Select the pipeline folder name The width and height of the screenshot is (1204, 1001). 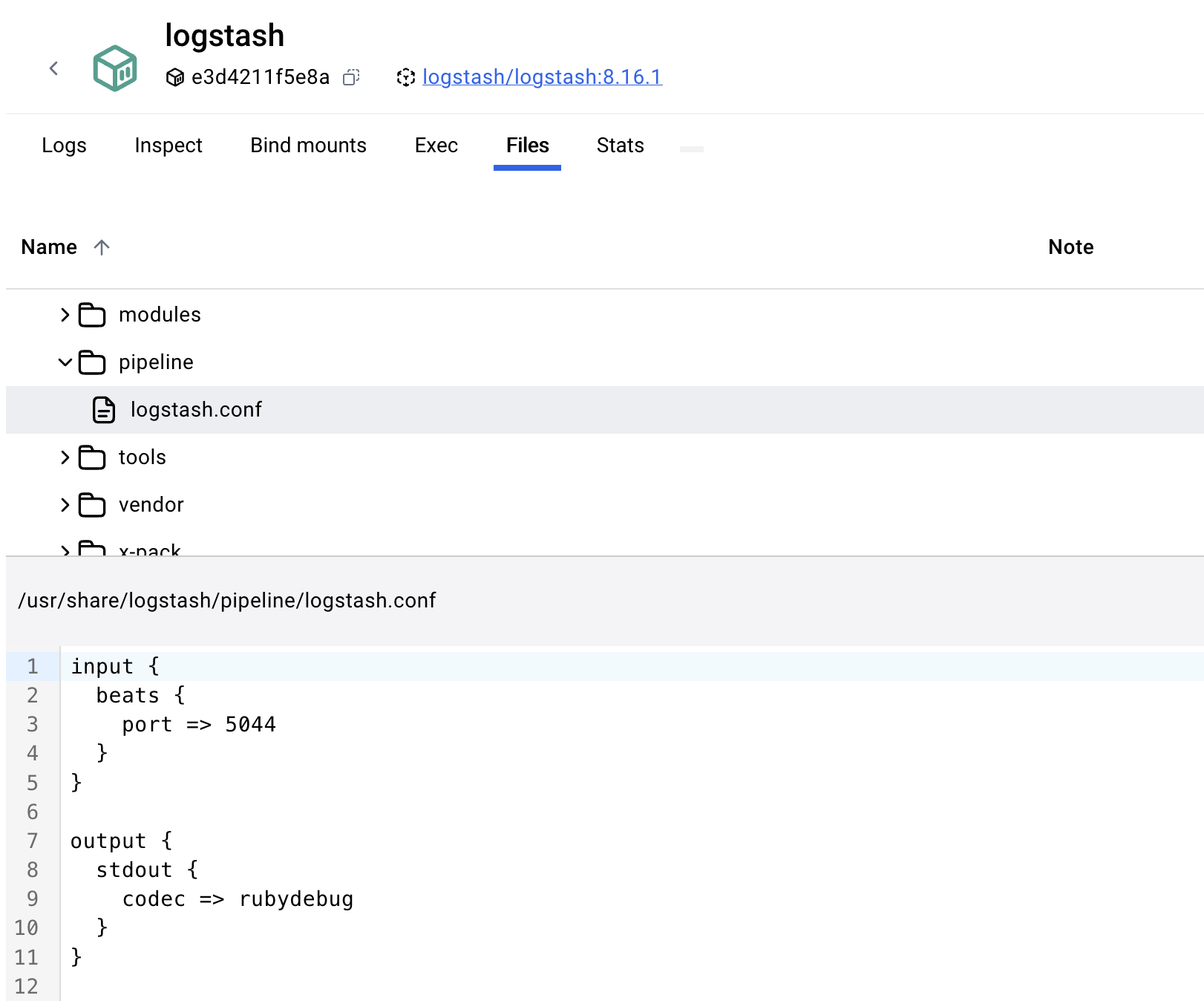pyautogui.click(x=156, y=362)
